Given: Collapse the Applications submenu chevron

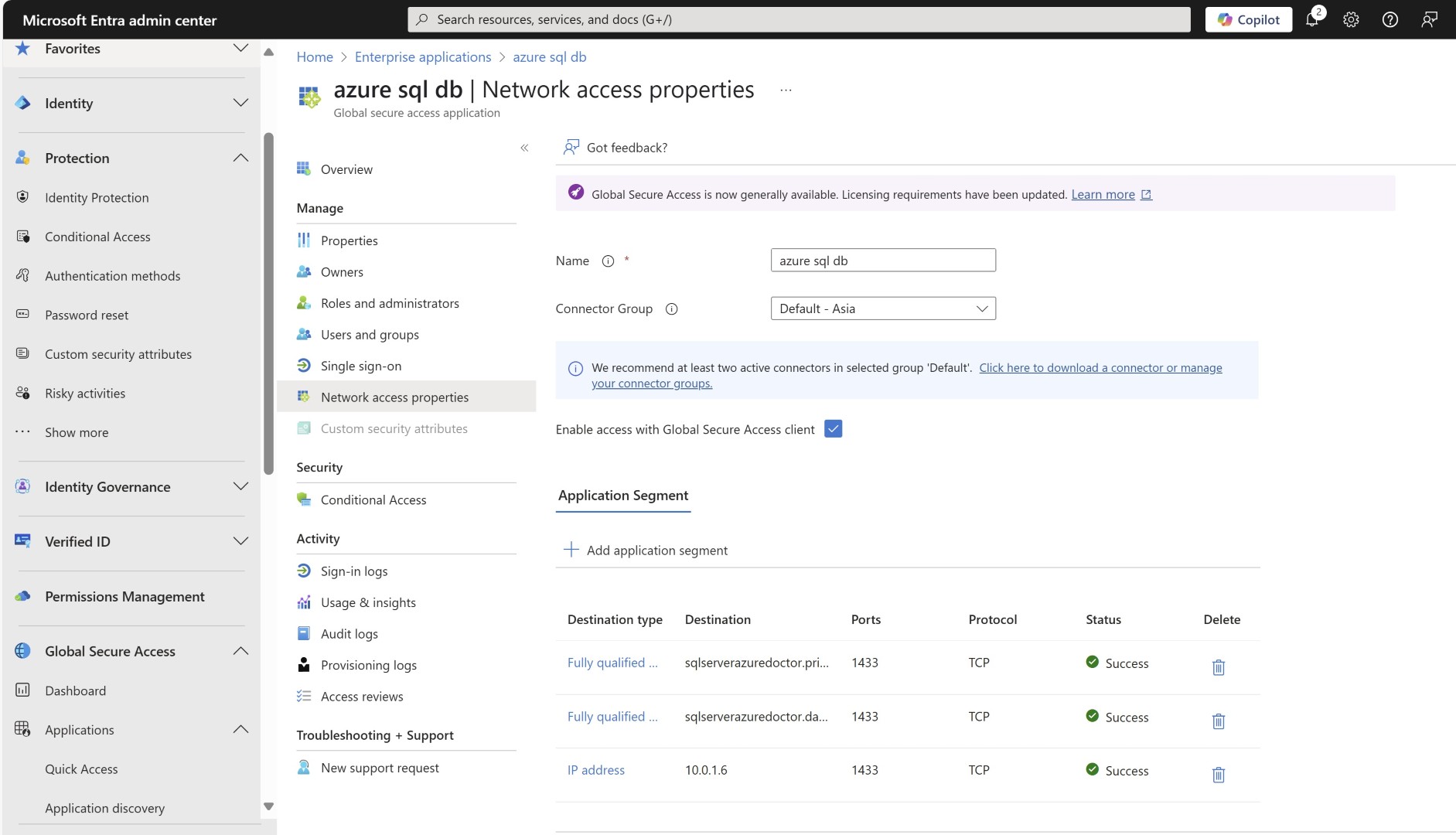Looking at the screenshot, I should point(240,730).
